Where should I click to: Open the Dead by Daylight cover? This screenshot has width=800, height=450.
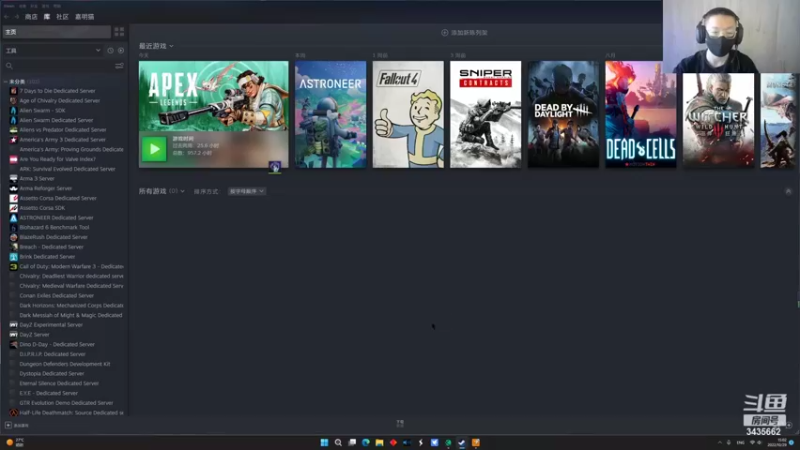click(x=563, y=114)
